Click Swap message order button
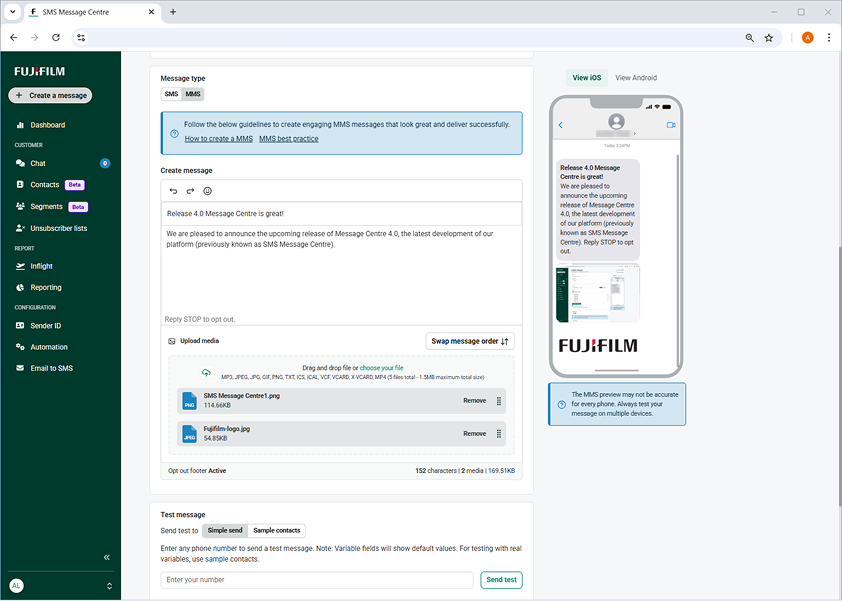The image size is (842, 601). click(x=470, y=341)
